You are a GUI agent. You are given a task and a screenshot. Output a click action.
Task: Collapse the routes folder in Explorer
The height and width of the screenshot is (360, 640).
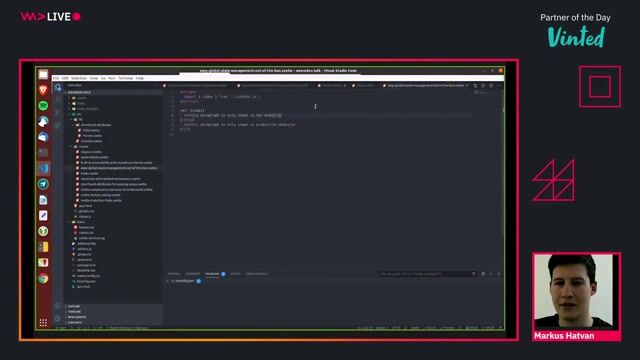pos(84,147)
